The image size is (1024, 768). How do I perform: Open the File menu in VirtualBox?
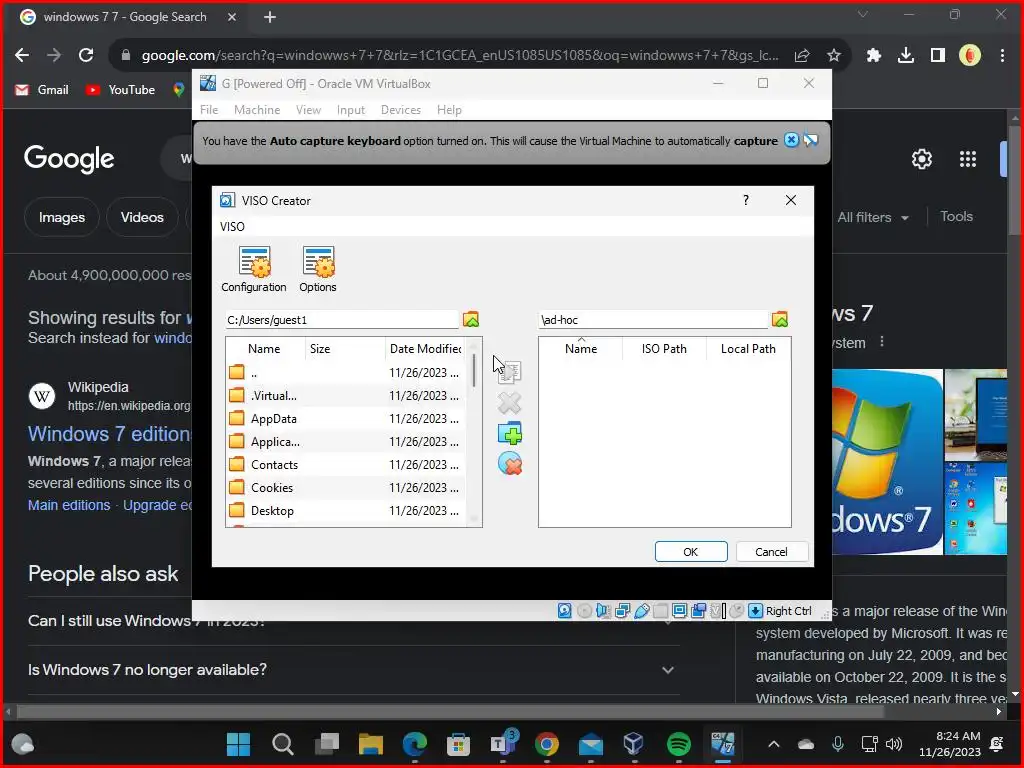209,110
